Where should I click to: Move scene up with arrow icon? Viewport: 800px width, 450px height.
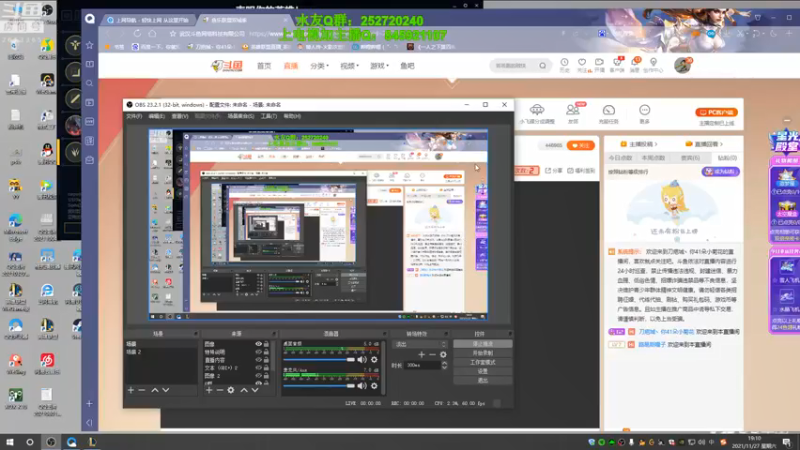(x=155, y=390)
